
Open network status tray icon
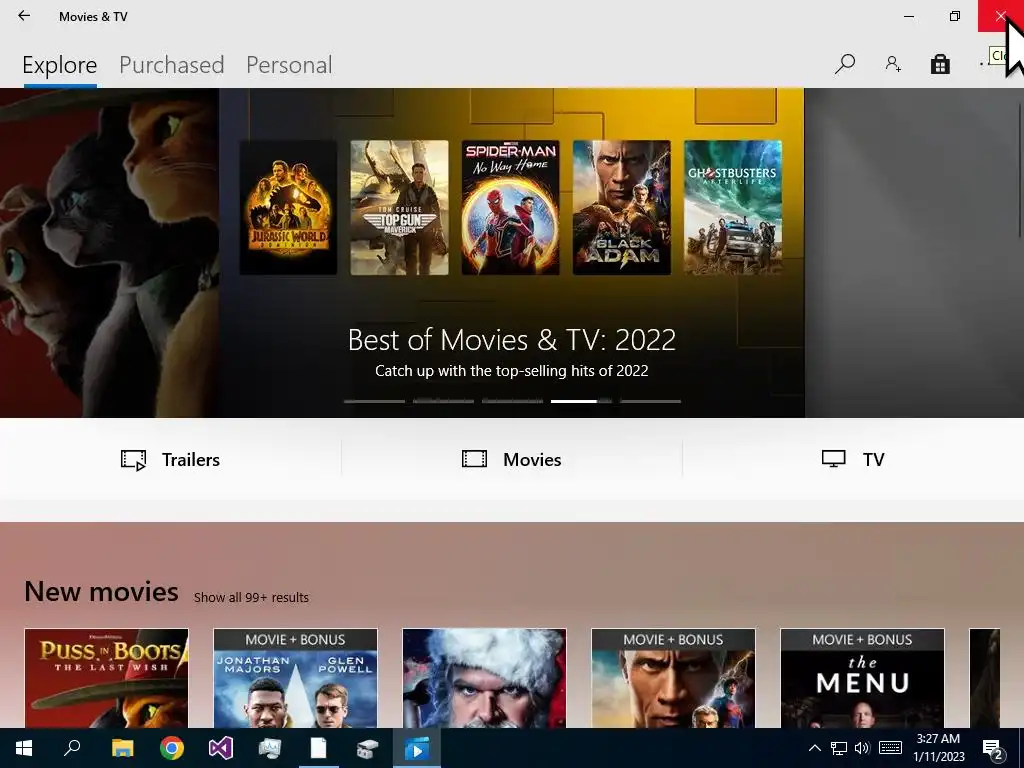(839, 748)
